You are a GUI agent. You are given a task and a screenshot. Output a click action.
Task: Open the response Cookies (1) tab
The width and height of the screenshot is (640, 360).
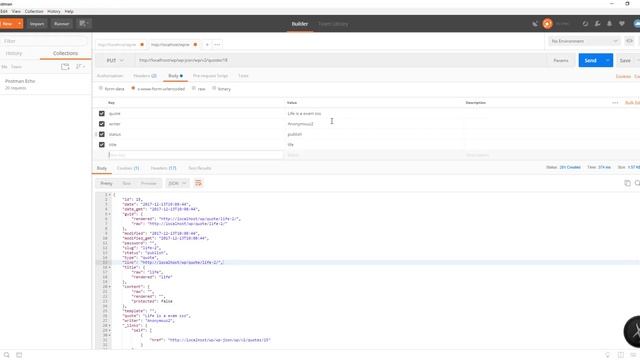[x=128, y=168]
